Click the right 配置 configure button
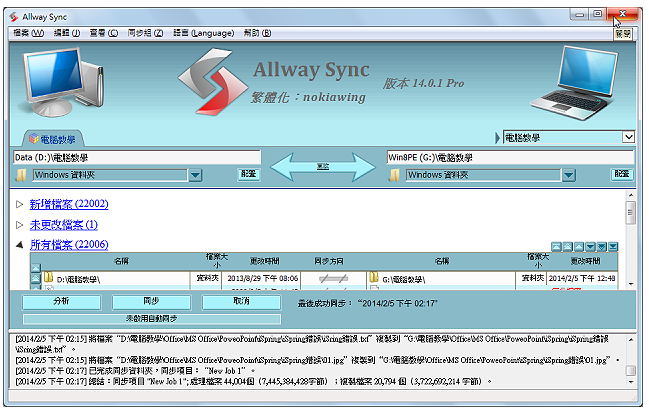The width and height of the screenshot is (649, 412). point(622,174)
